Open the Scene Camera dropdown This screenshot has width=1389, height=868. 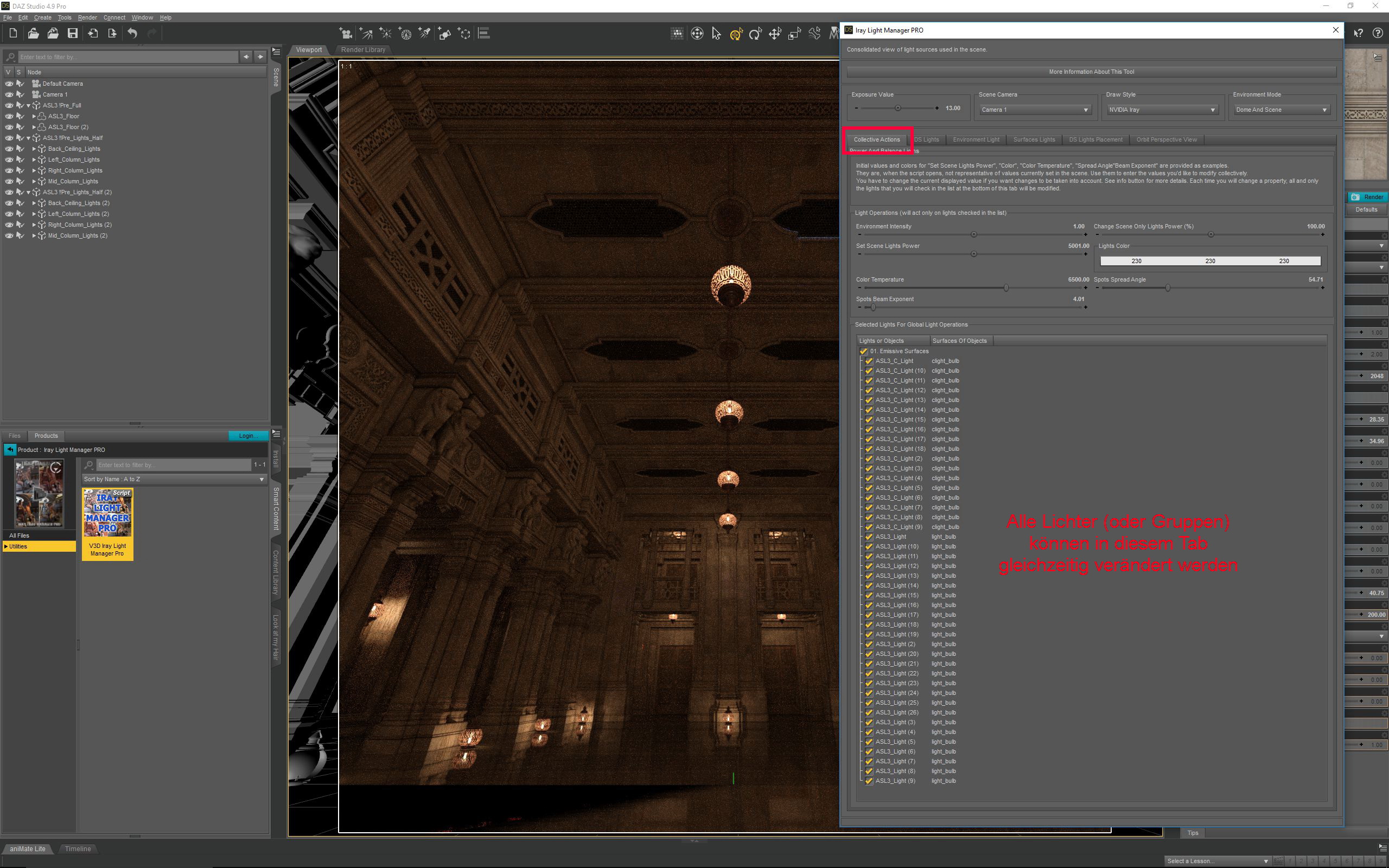1034,110
